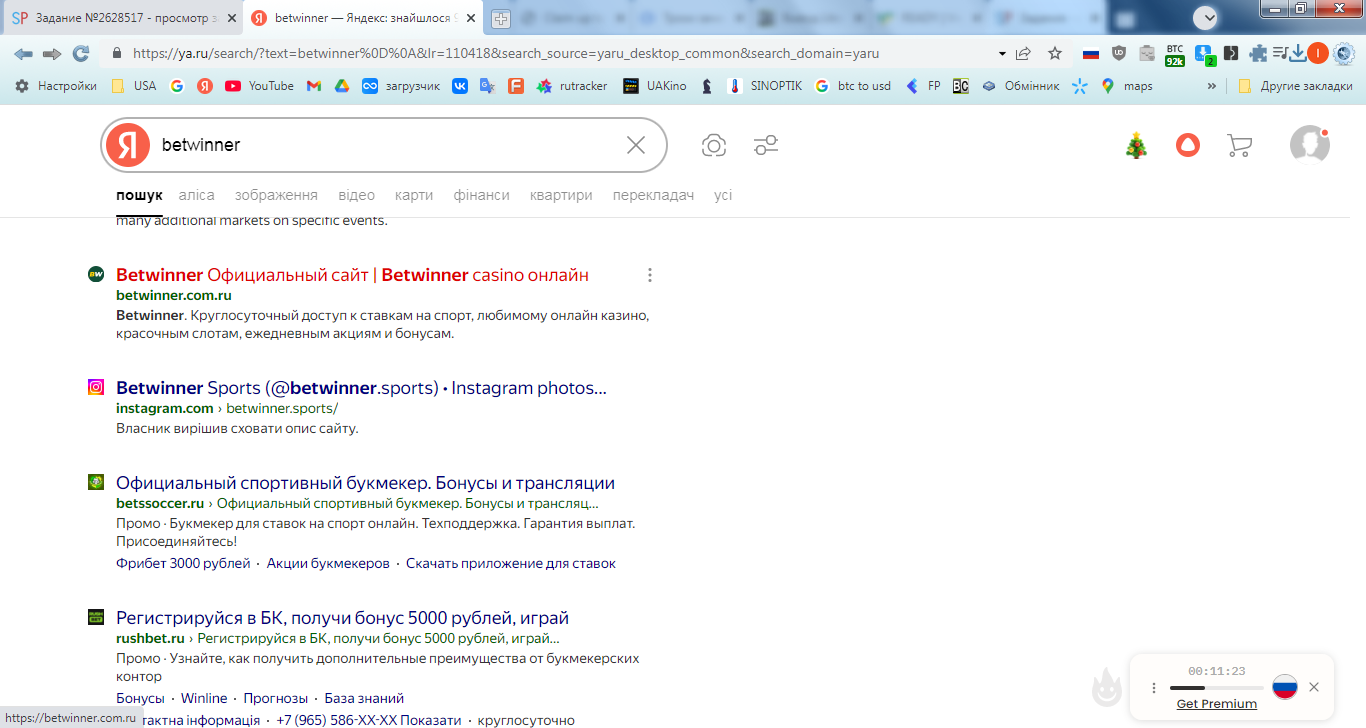The height and width of the screenshot is (728, 1366).
Task: Switch to the зображення images tab
Action: click(276, 195)
